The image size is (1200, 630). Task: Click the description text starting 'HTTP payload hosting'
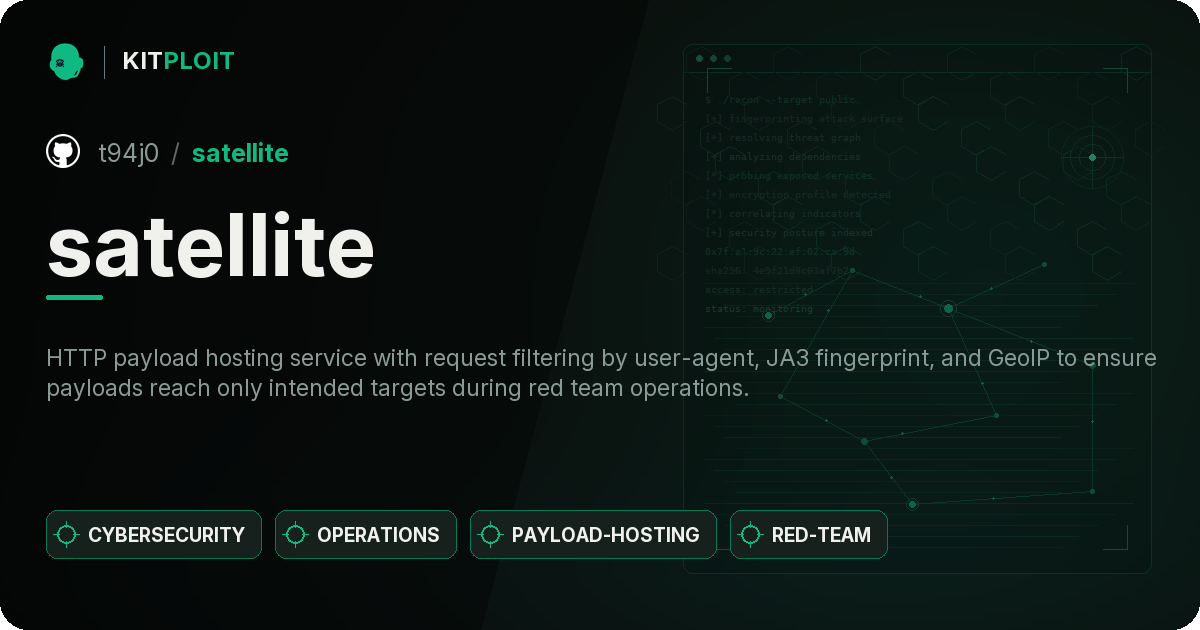click(601, 373)
